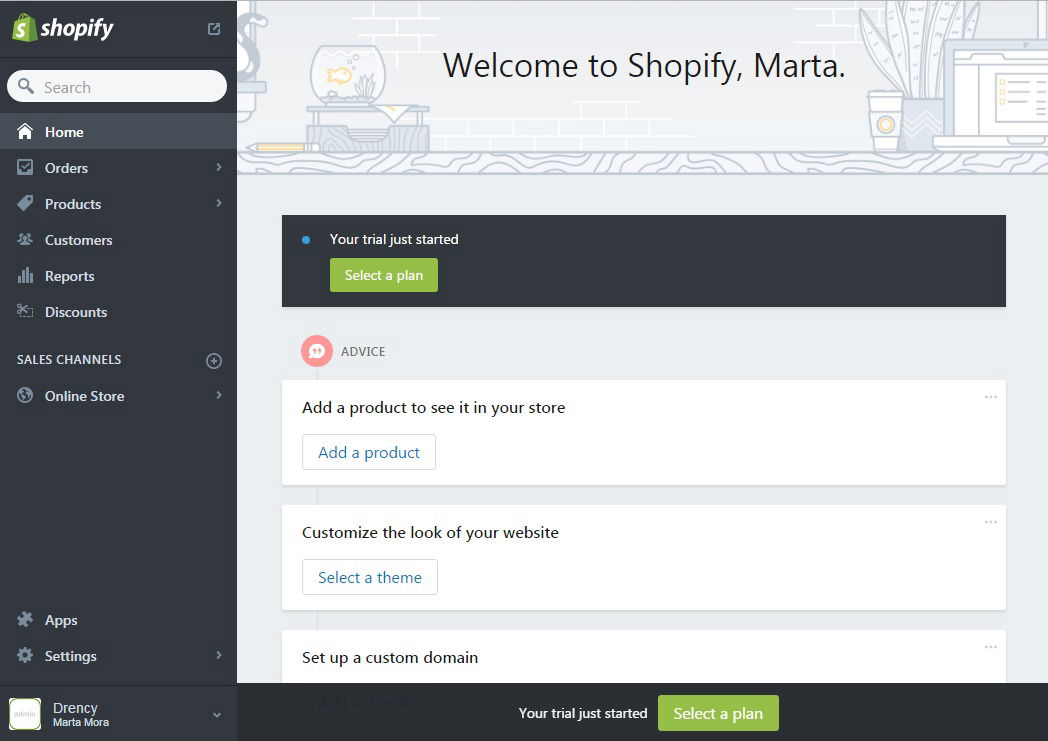The height and width of the screenshot is (741, 1048).
Task: Open Settings in the sidebar
Action: [118, 656]
